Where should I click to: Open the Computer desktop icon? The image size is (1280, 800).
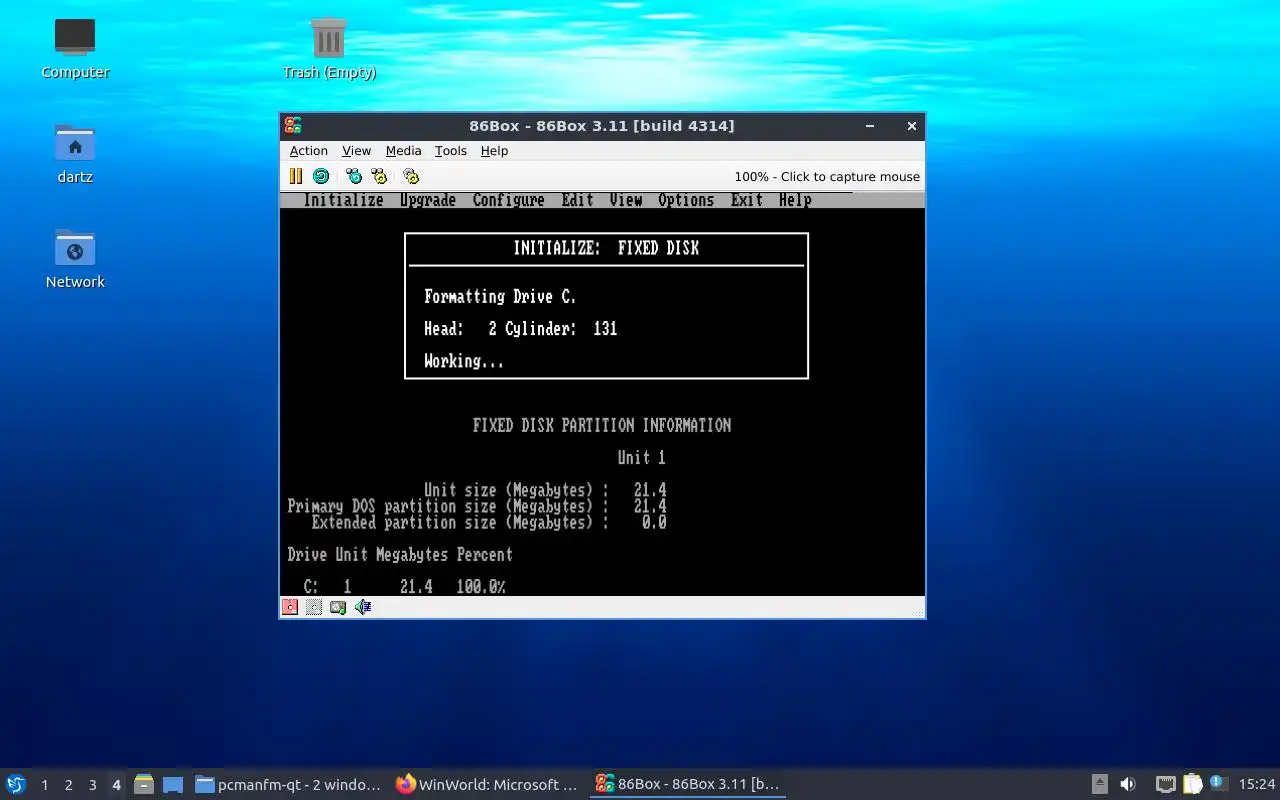pos(75,48)
